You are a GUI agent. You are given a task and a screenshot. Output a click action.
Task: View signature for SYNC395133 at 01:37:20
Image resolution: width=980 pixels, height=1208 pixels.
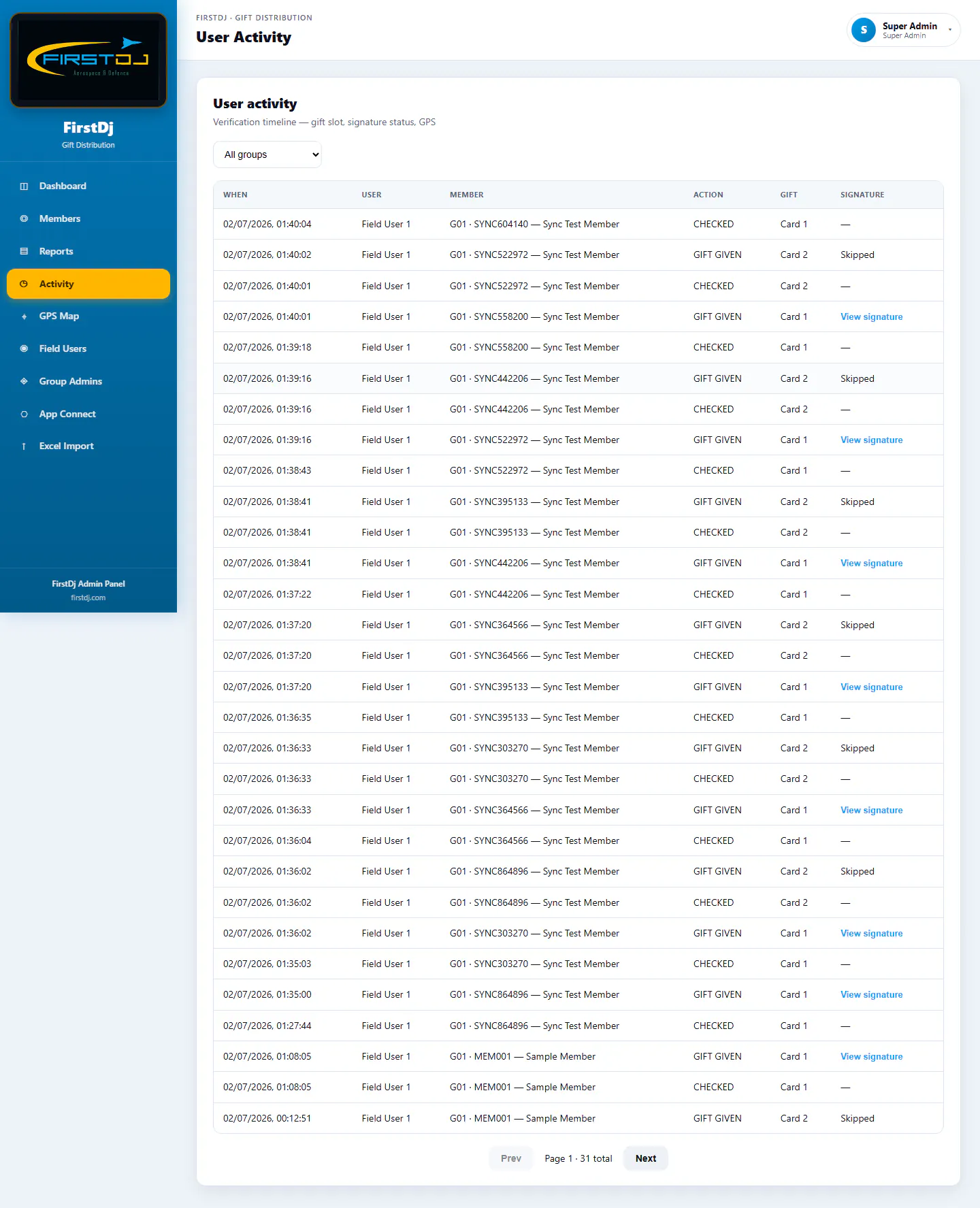[871, 687]
